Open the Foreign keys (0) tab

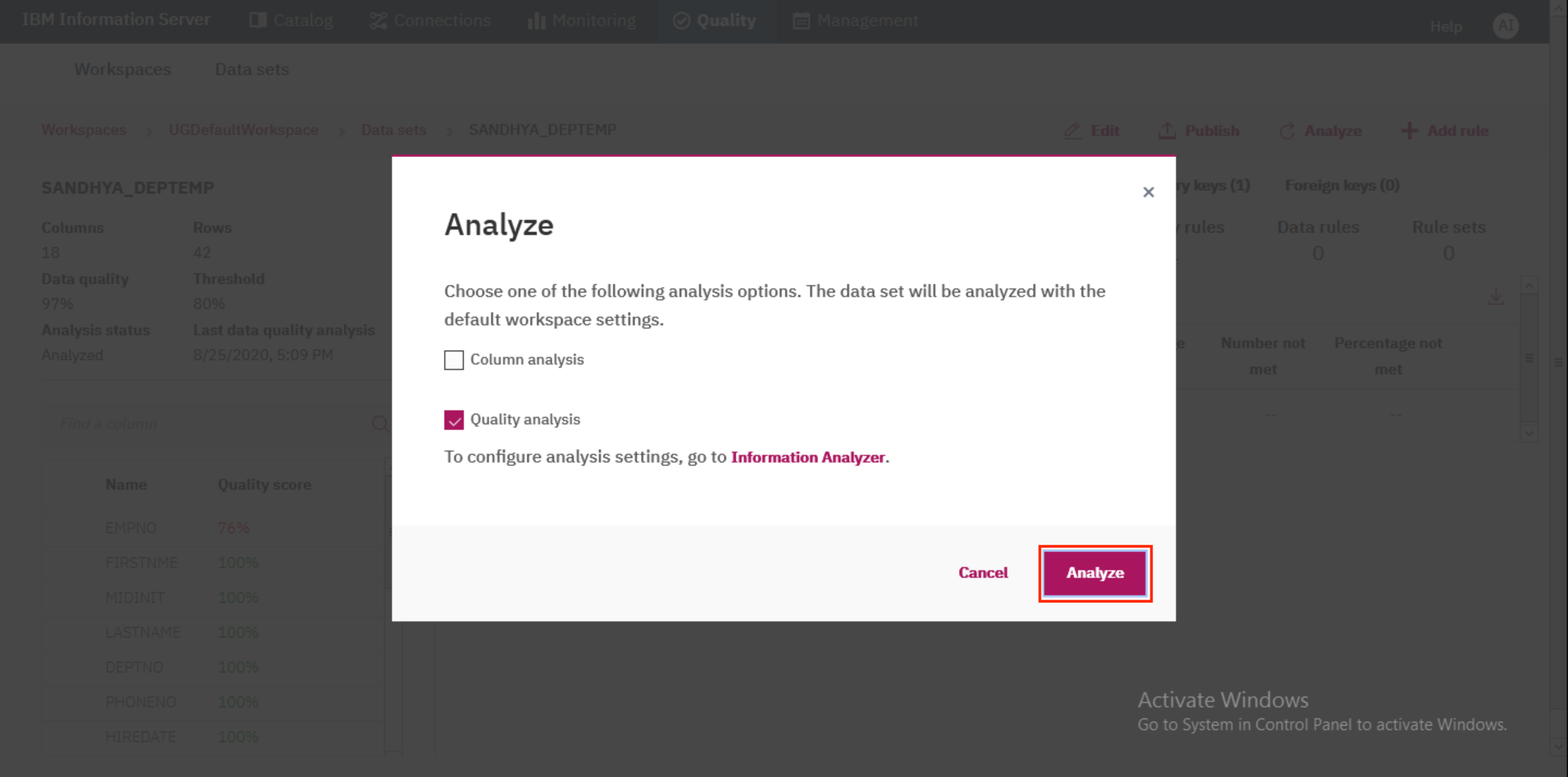pyautogui.click(x=1342, y=185)
